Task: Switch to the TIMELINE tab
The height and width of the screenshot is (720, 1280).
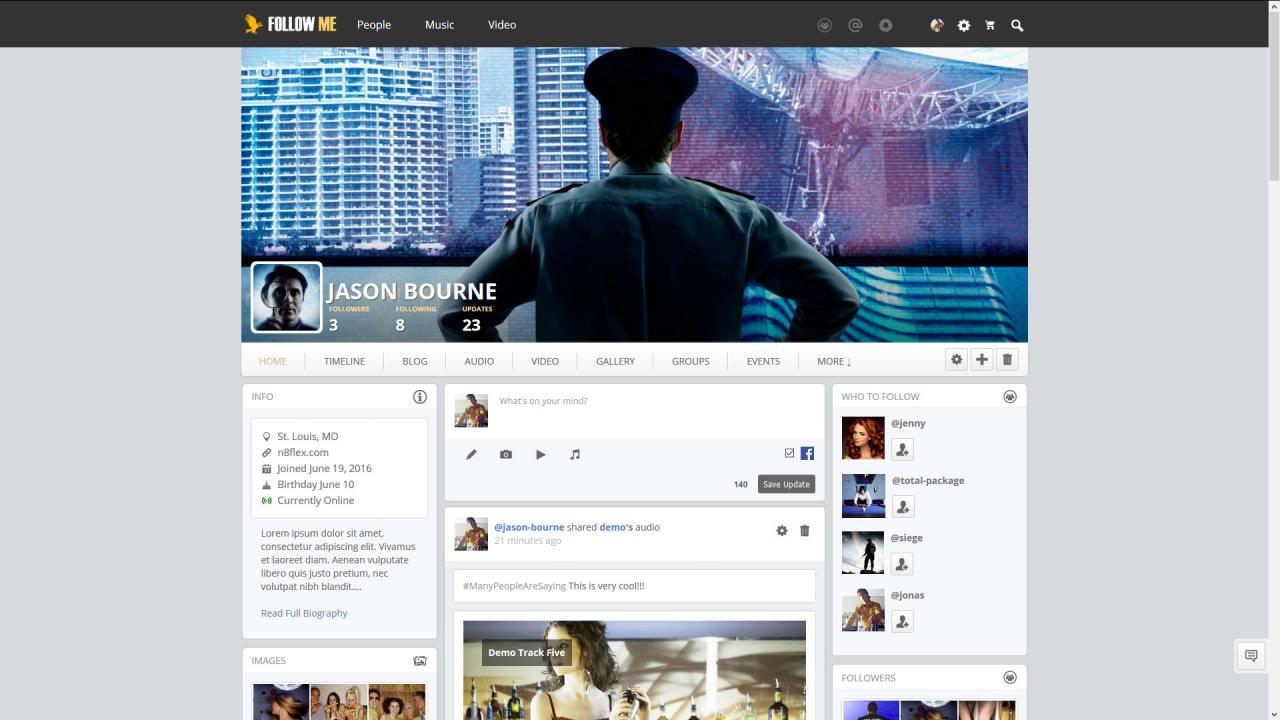Action: point(344,361)
